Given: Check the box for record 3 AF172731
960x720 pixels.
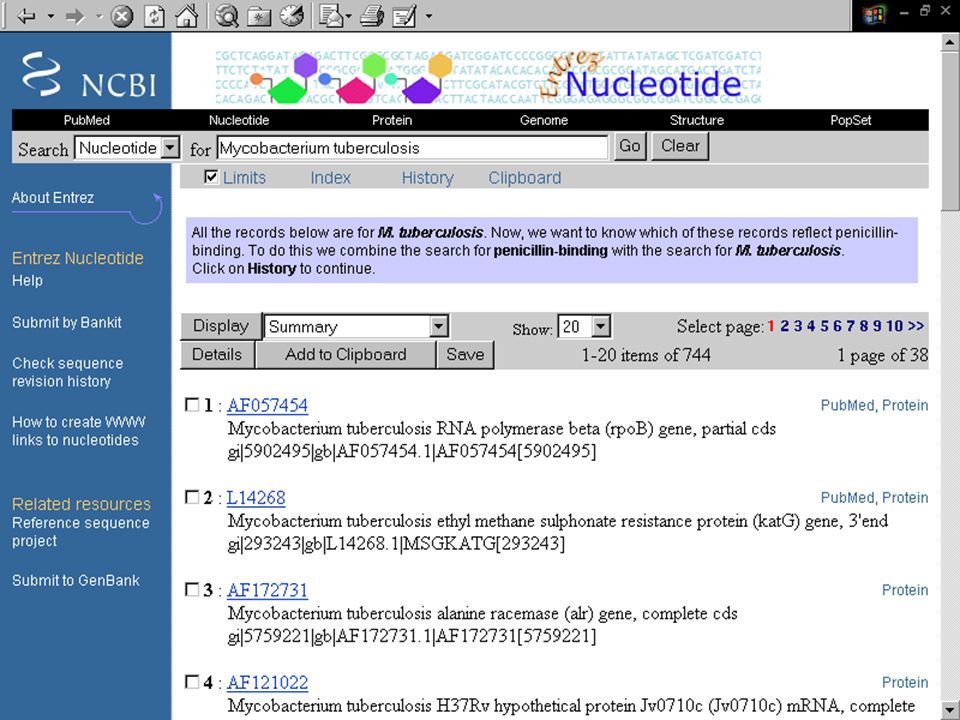Looking at the screenshot, I should click(x=192, y=590).
